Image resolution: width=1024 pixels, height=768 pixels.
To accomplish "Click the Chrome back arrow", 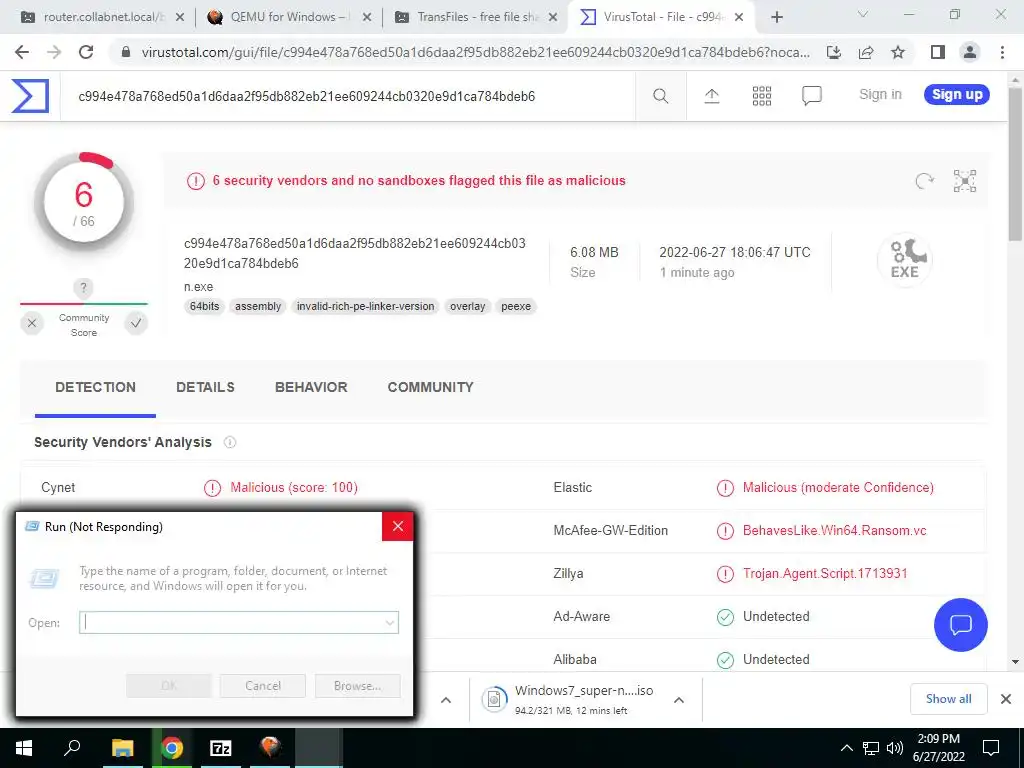I will [x=22, y=52].
